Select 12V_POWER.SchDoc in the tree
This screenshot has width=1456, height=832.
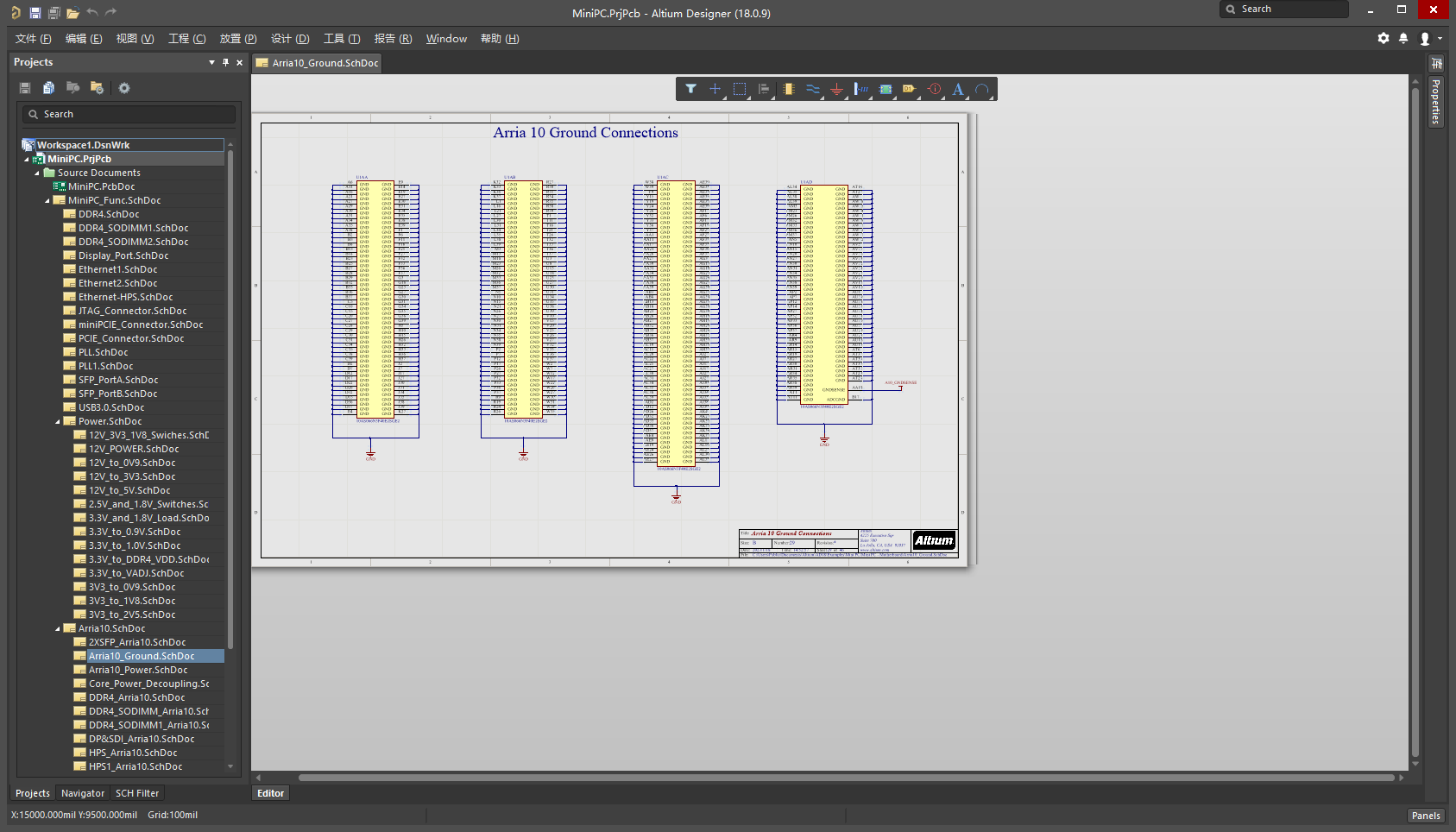(x=134, y=449)
